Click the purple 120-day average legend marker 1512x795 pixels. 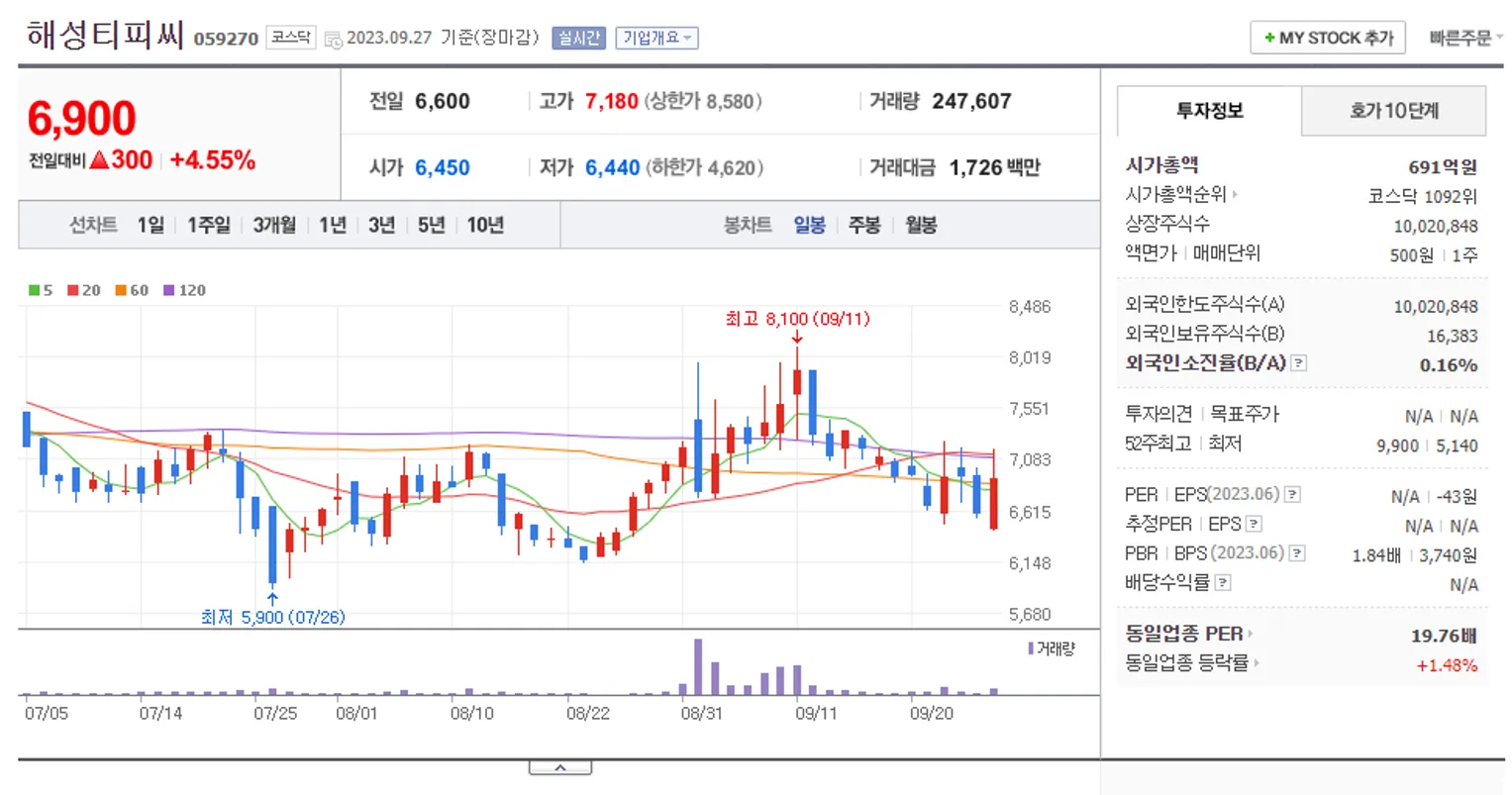point(168,290)
